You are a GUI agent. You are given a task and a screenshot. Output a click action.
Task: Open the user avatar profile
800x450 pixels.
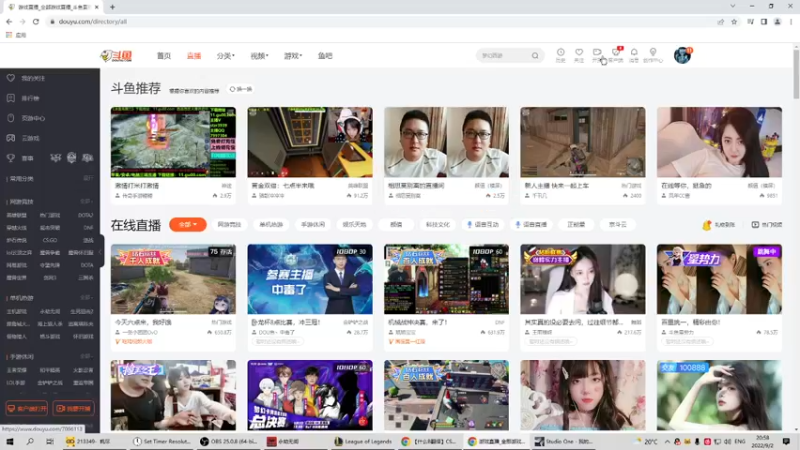682,55
